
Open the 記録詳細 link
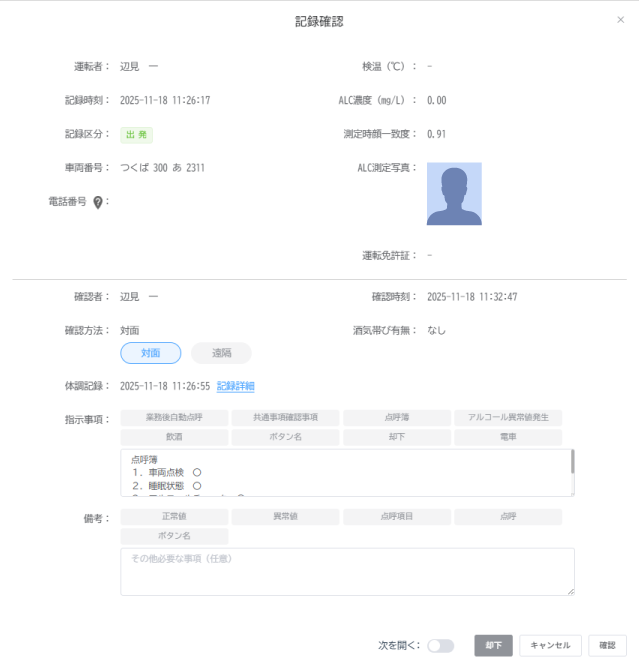point(235,386)
